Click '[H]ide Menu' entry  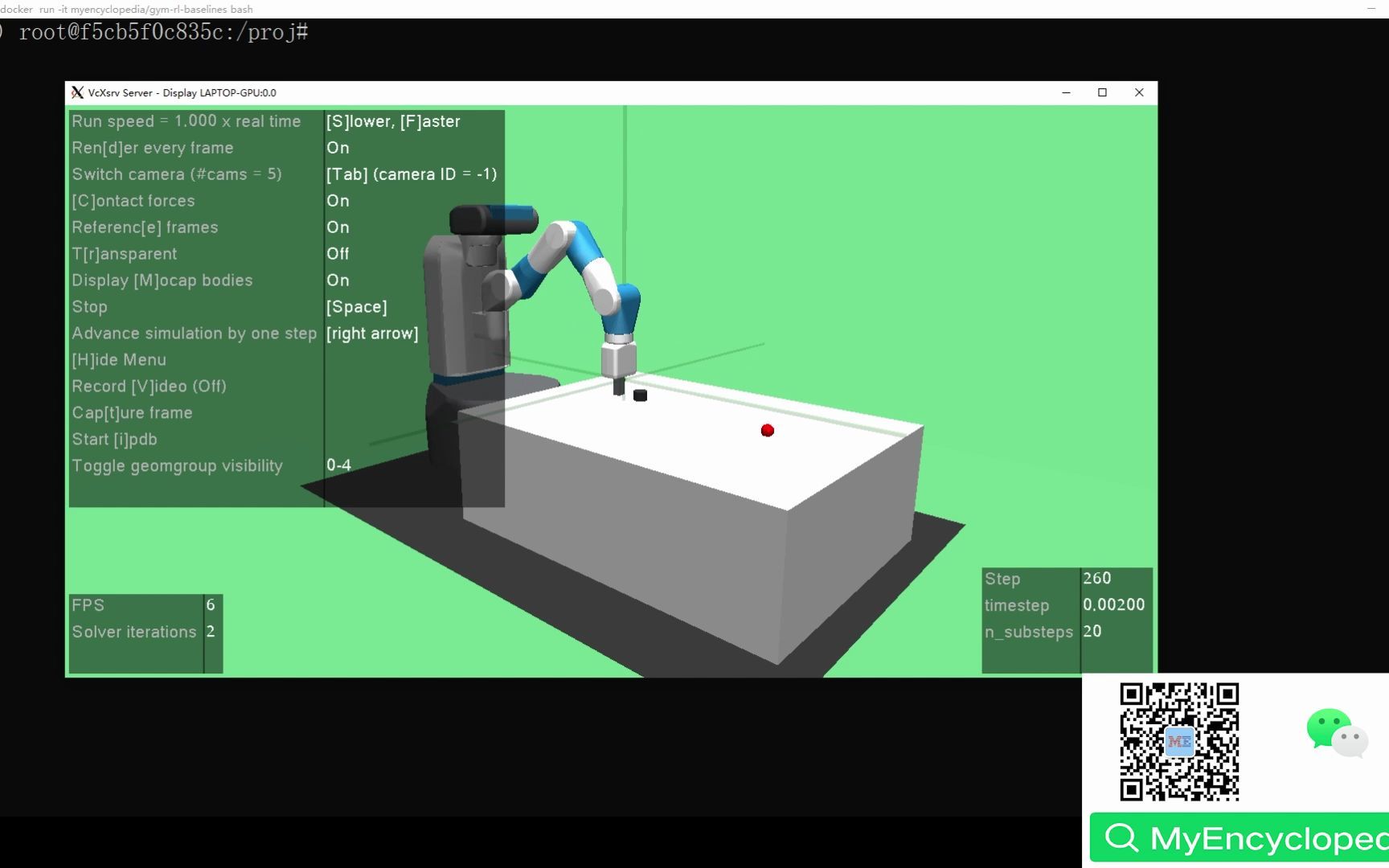click(119, 360)
